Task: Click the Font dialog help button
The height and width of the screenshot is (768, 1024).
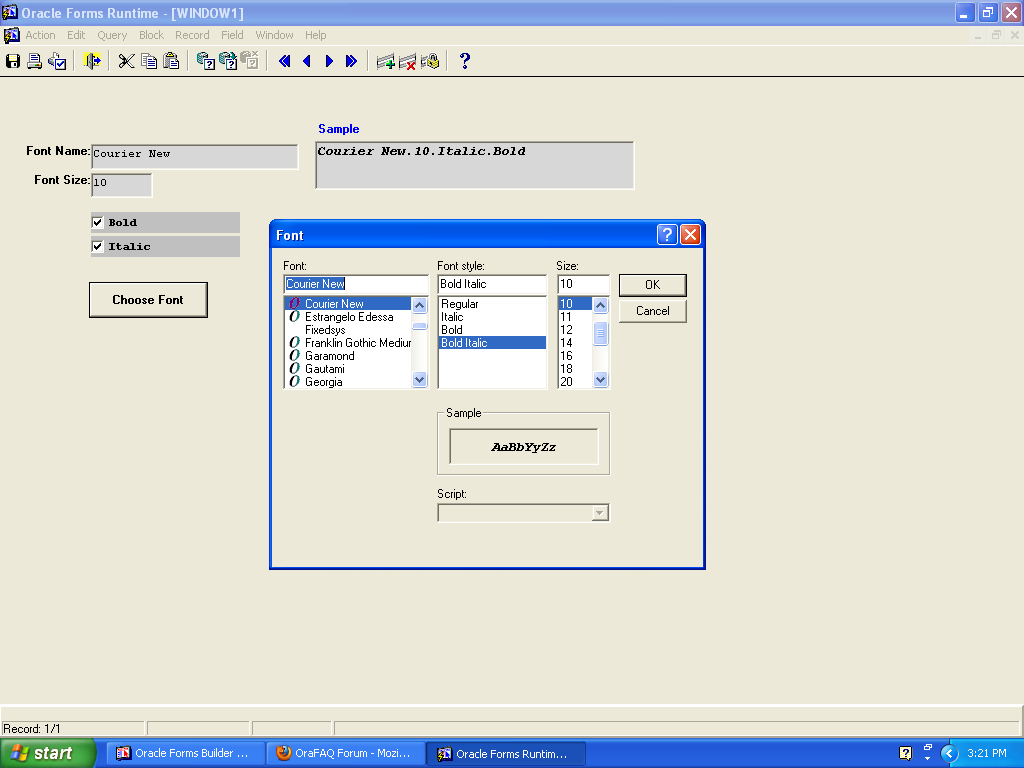Action: (667, 234)
